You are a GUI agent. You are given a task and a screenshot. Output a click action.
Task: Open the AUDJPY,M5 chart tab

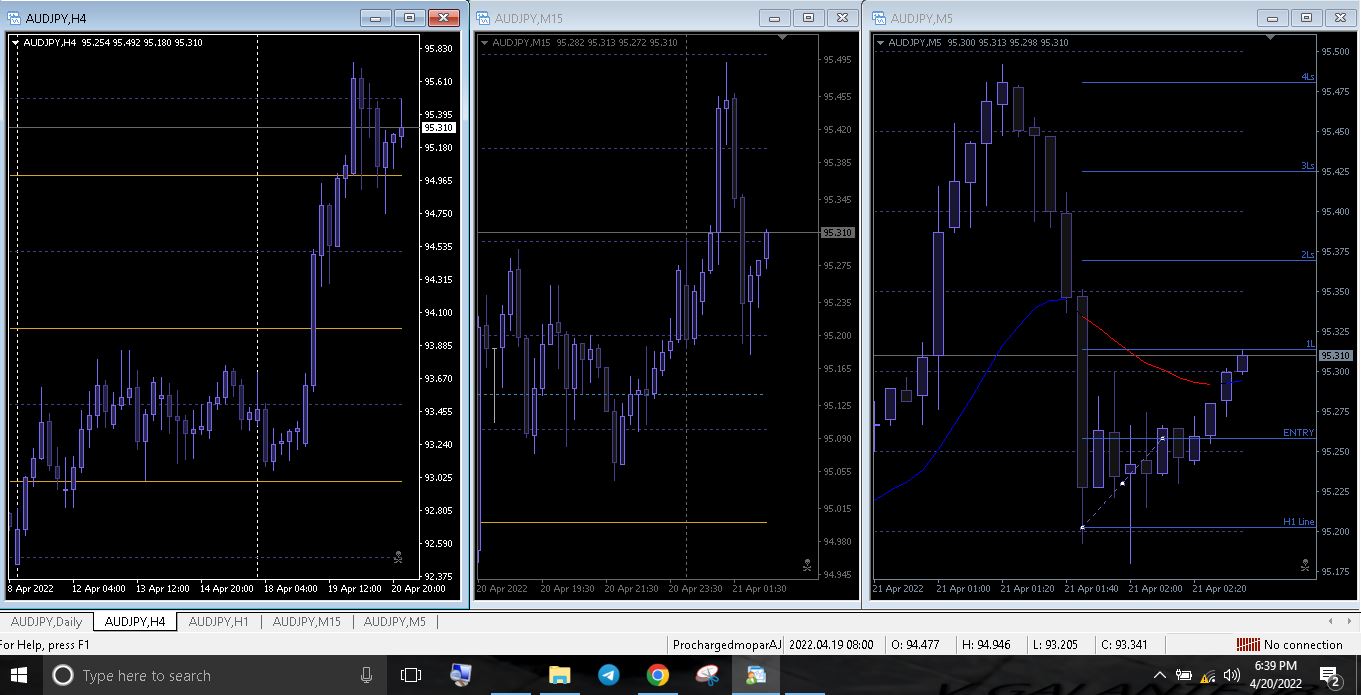click(394, 622)
